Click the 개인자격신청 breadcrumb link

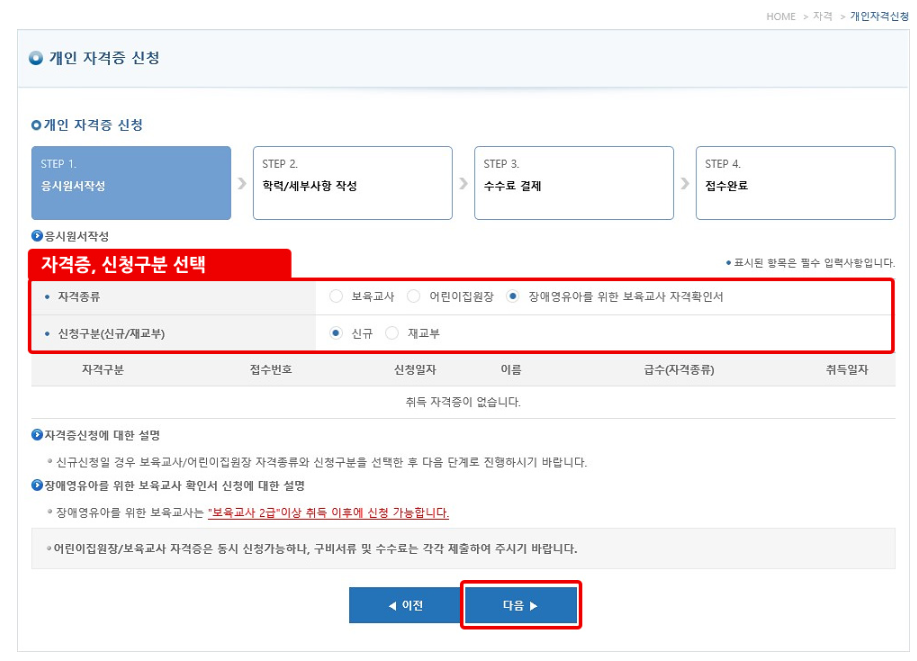[x=879, y=16]
